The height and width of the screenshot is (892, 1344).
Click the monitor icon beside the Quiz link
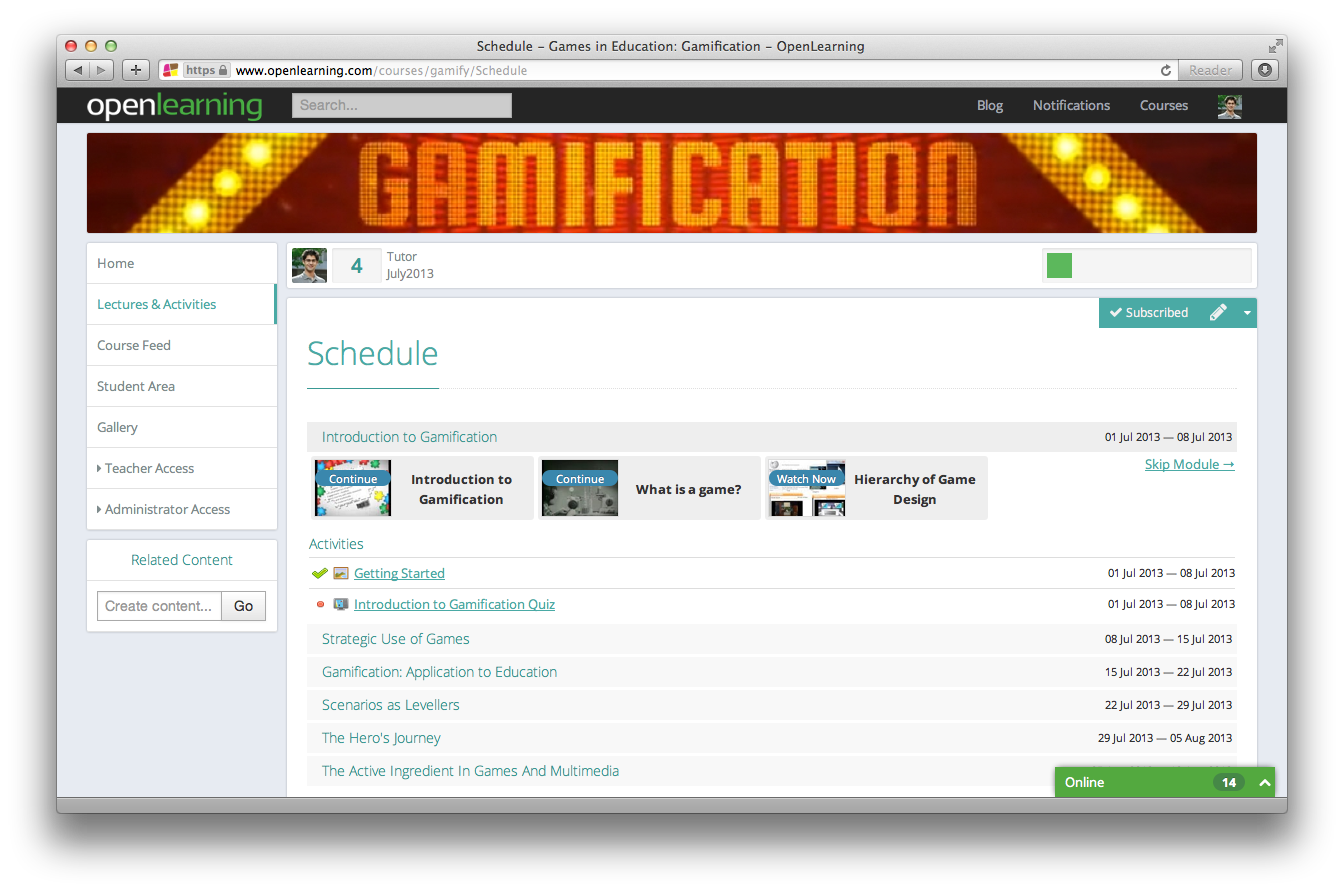click(x=341, y=604)
